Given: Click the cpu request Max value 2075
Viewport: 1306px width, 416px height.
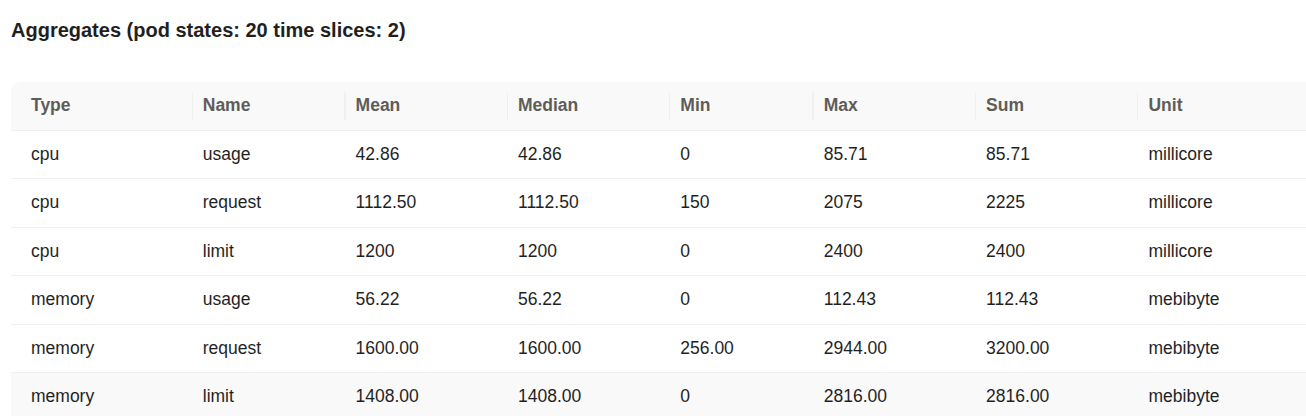Looking at the screenshot, I should [x=845, y=202].
